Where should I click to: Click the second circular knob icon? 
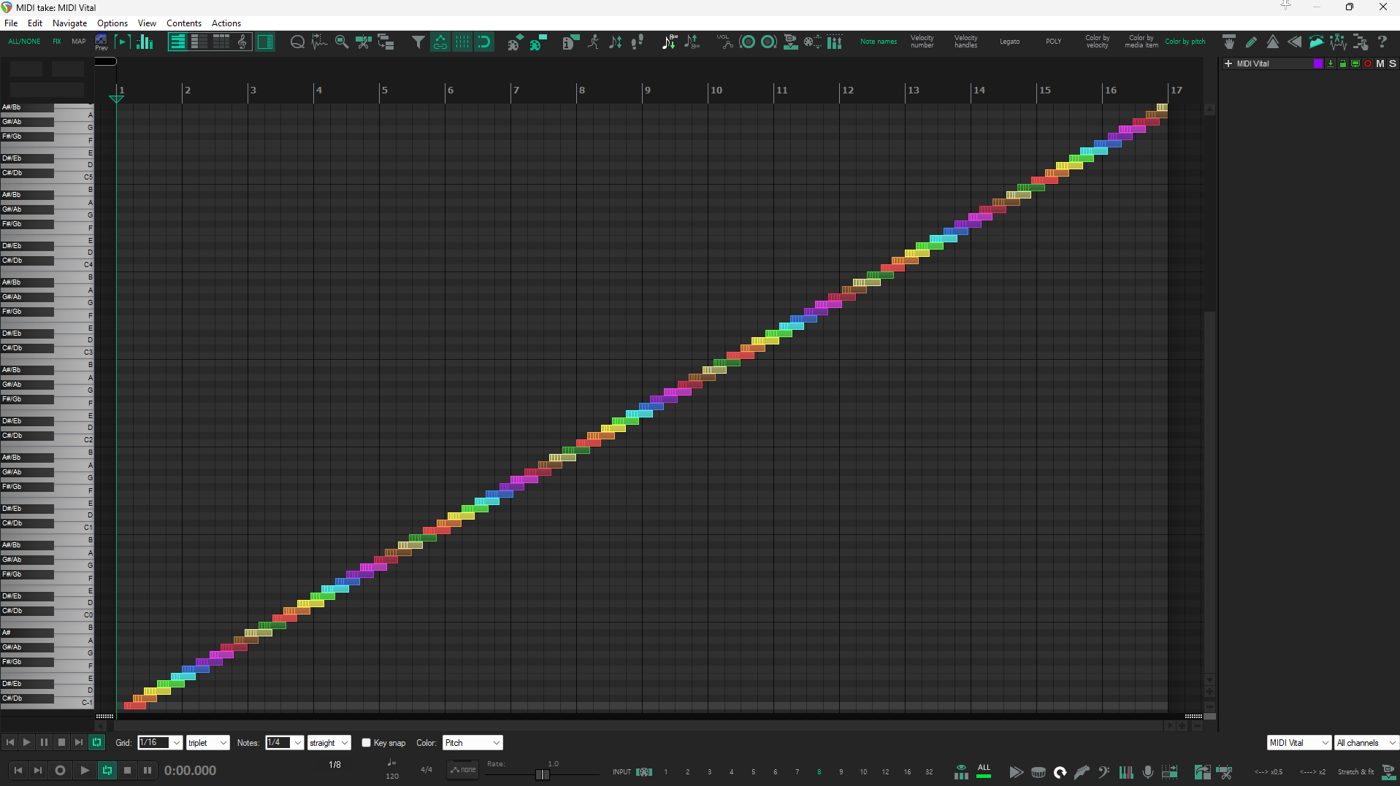[768, 42]
